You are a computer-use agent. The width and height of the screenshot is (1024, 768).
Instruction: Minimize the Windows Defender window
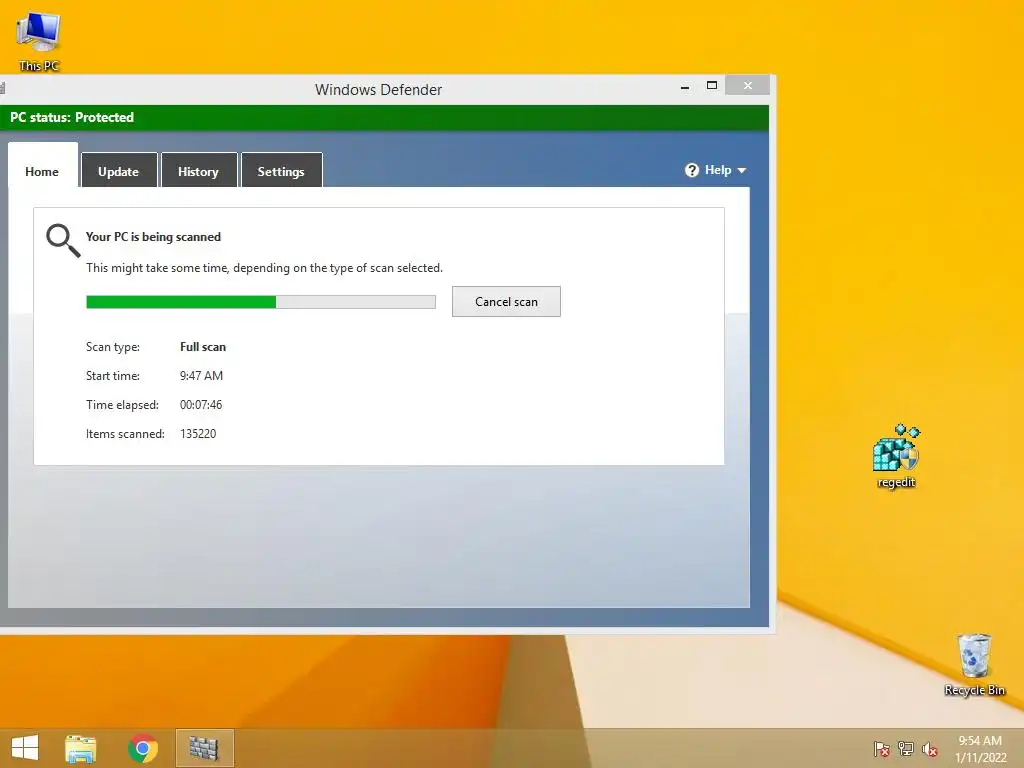pyautogui.click(x=685, y=86)
